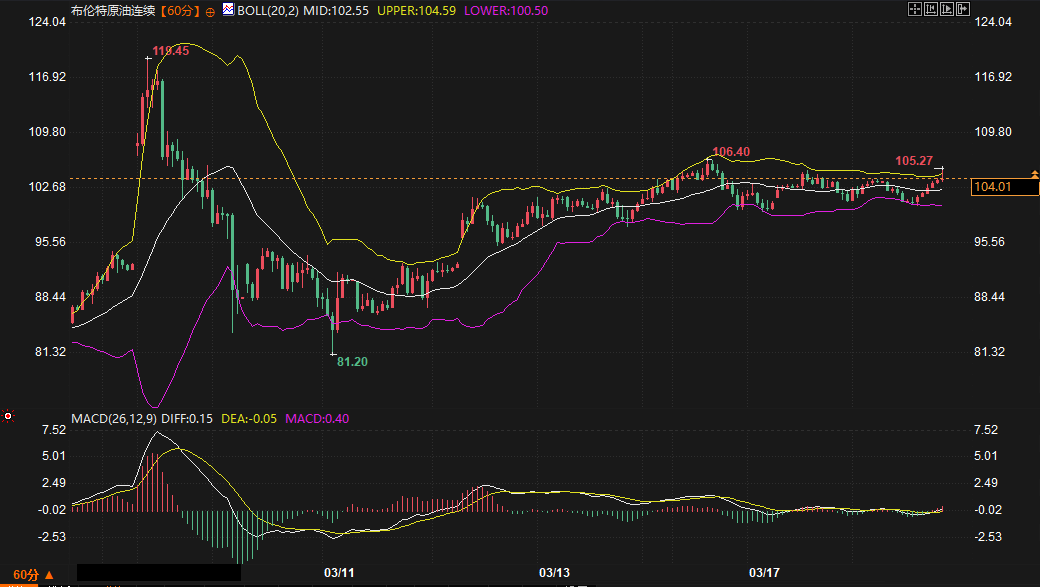Click the 布伦特原油连续 instrument title
This screenshot has width=1040, height=587.
point(113,11)
